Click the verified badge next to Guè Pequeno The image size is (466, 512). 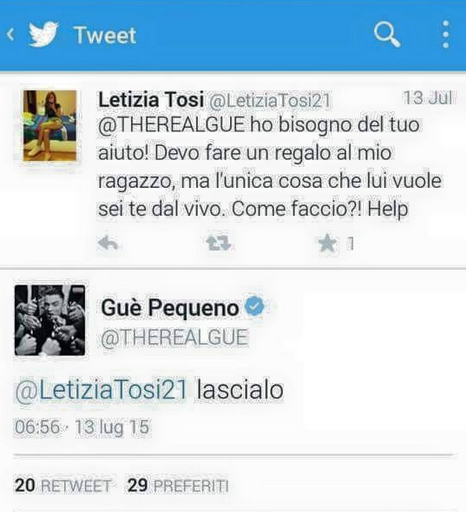pos(255,306)
